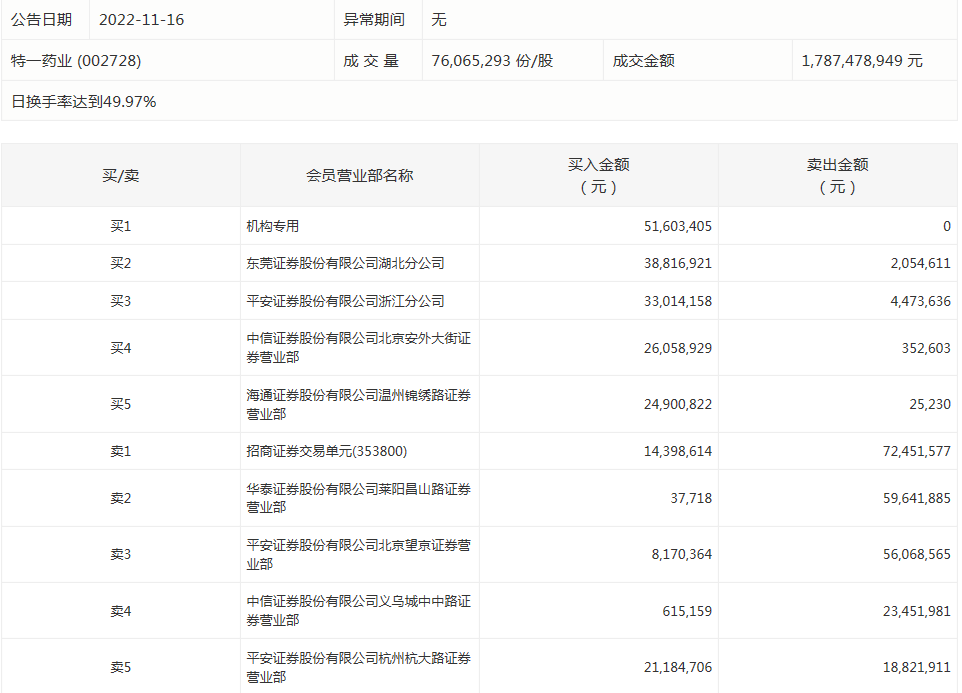
Task: Select buy amount 33,014,158
Action: coord(677,301)
